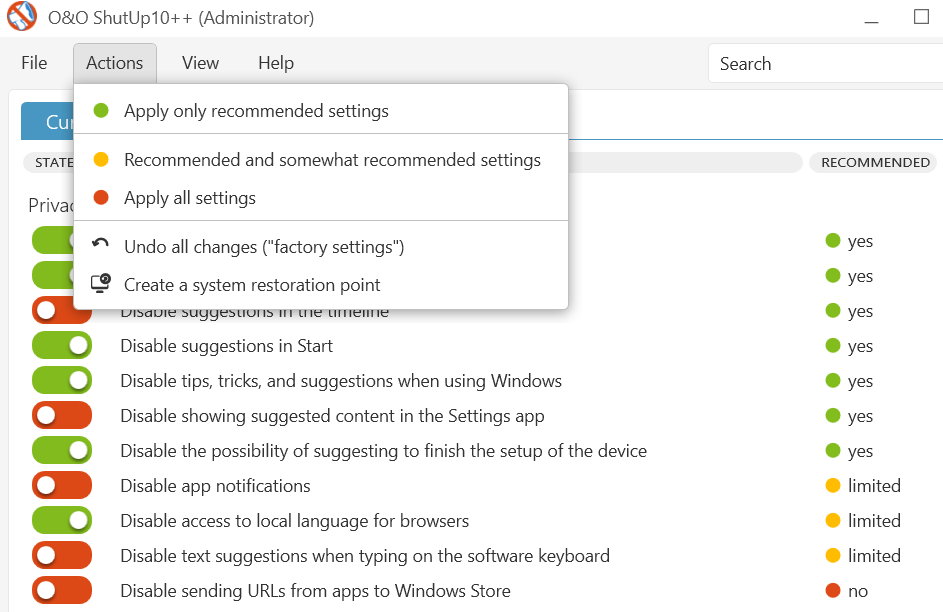Switch off Disable tips, tricks, and suggestions
The width and height of the screenshot is (943, 612).
coord(62,381)
